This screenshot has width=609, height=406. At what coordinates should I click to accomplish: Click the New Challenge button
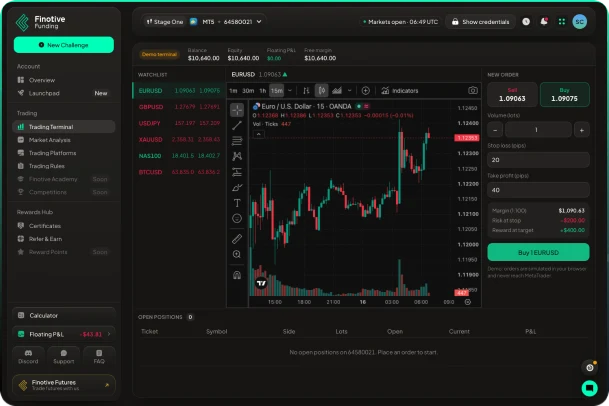coord(64,45)
